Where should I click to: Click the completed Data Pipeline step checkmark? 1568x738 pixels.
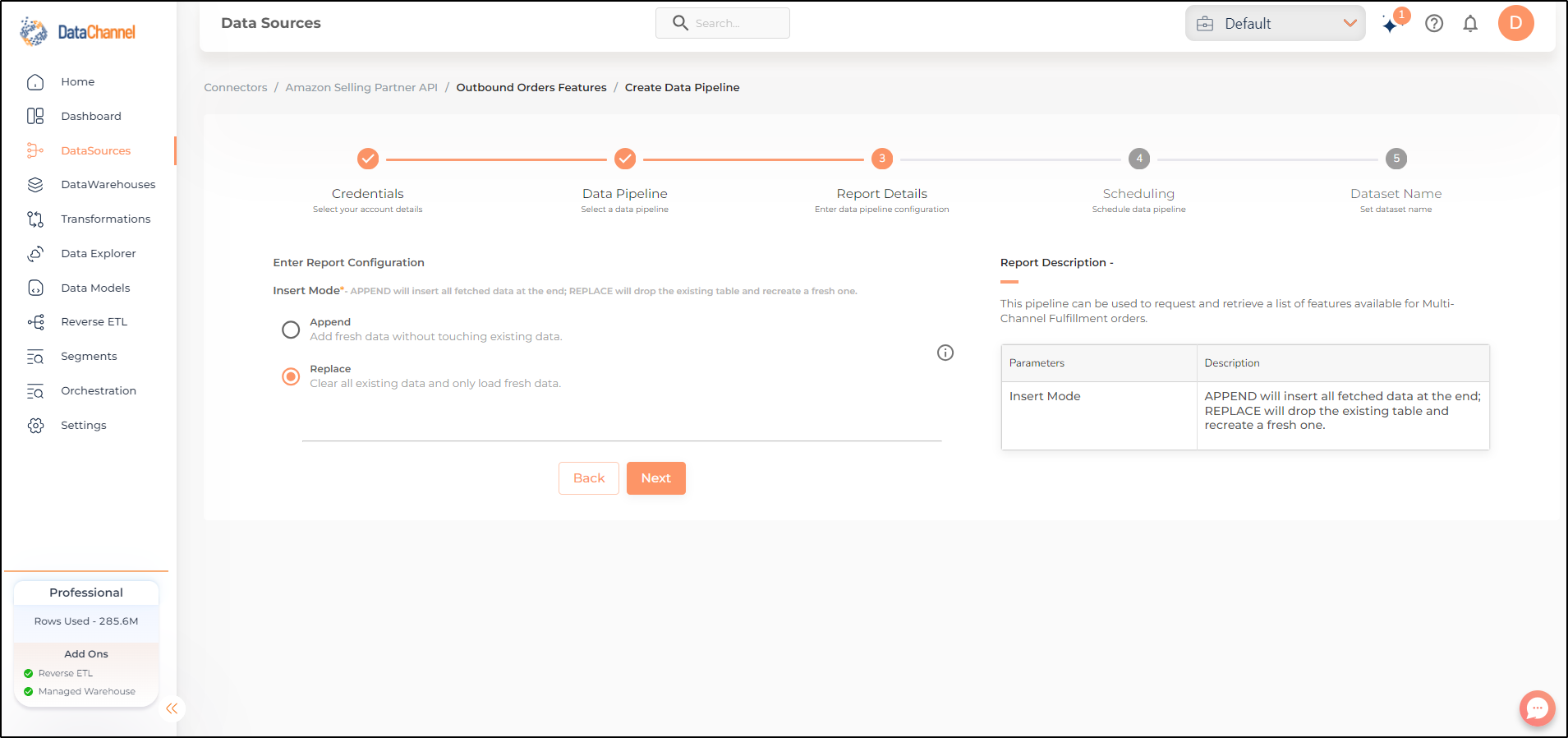point(625,159)
